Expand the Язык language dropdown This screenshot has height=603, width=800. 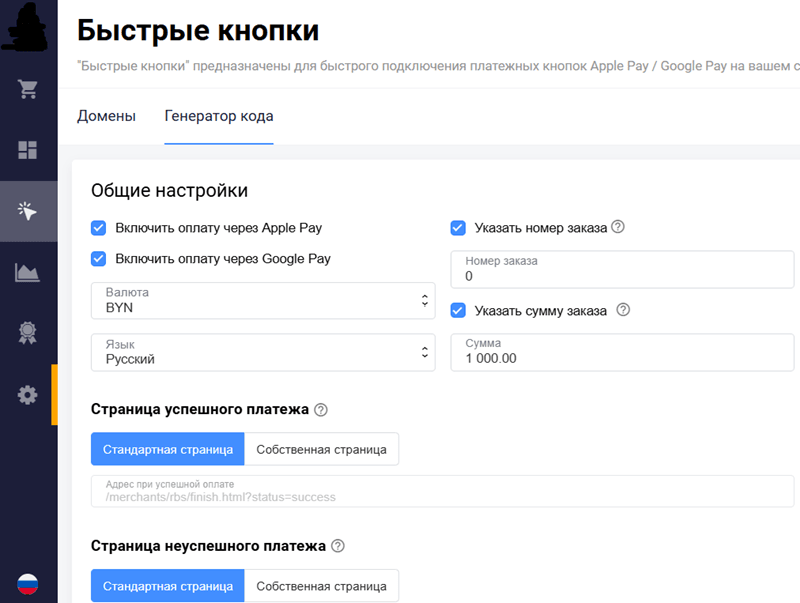coord(263,352)
